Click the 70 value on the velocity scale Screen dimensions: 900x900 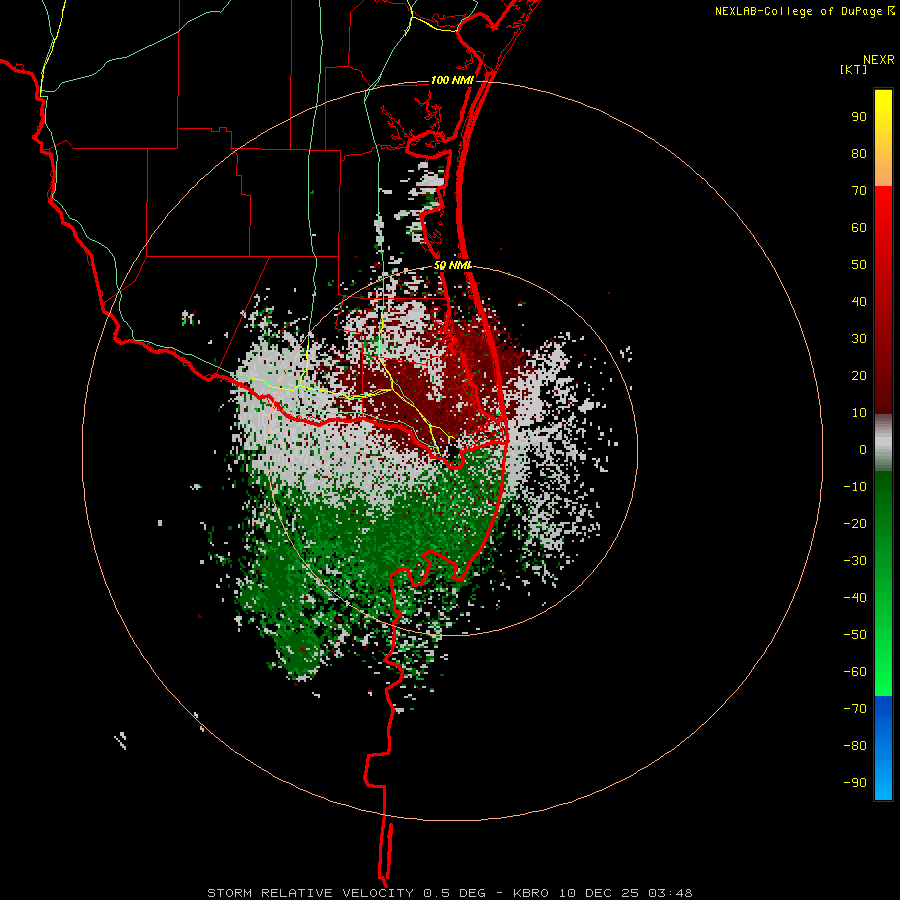(859, 191)
